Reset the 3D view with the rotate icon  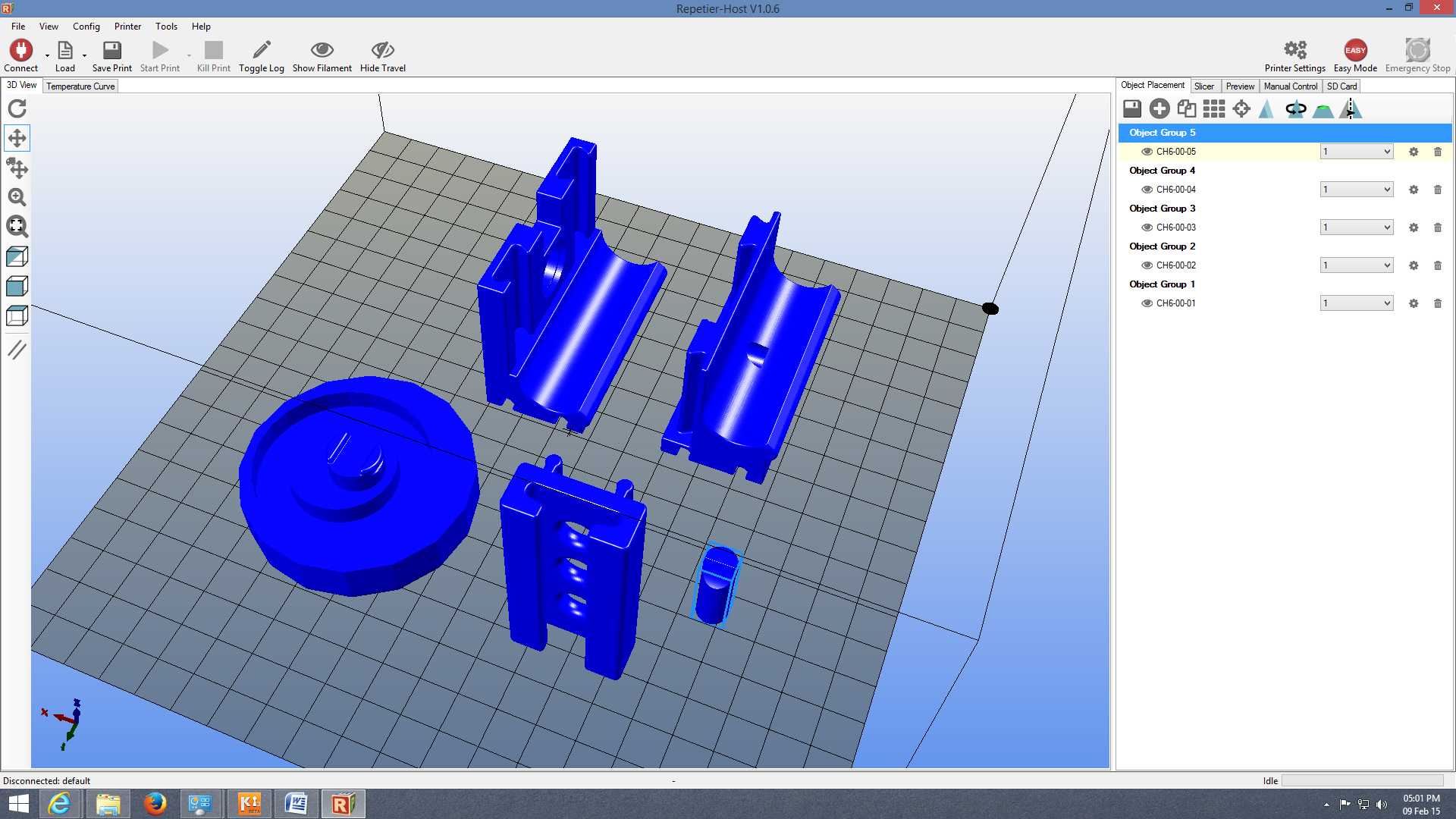(x=17, y=108)
